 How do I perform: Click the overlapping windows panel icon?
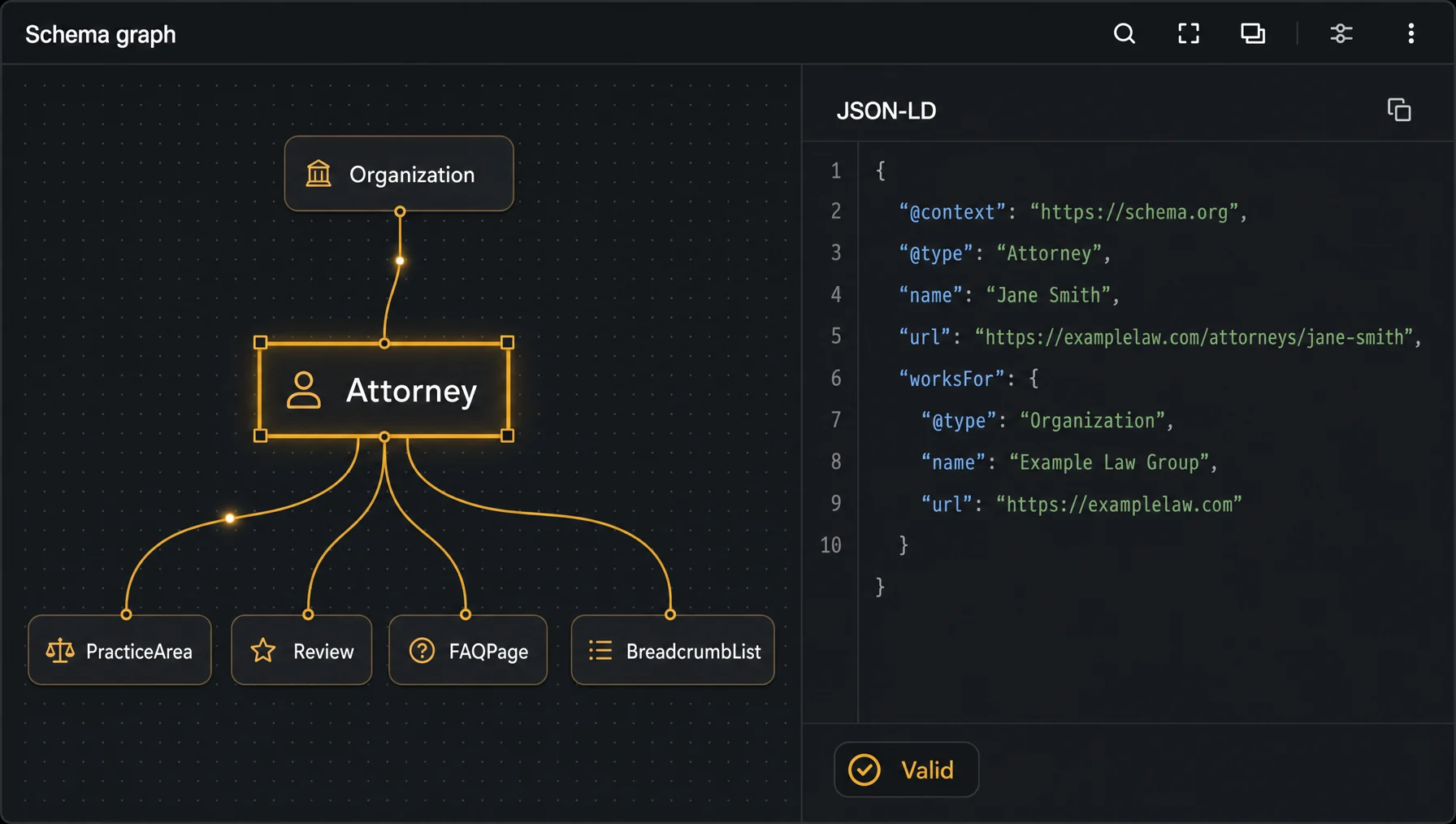[1253, 33]
